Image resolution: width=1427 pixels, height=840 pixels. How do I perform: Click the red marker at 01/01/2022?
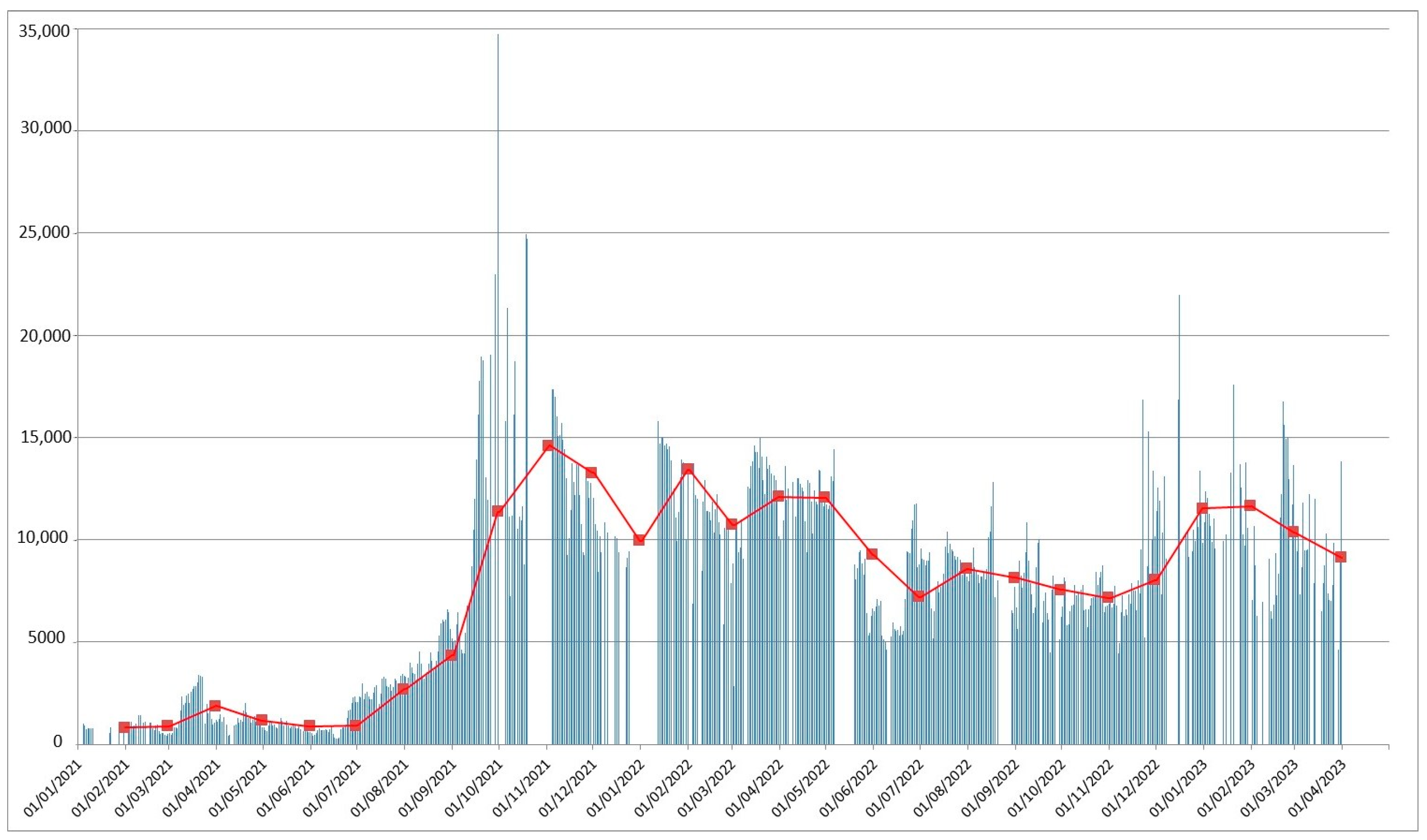[x=639, y=540]
